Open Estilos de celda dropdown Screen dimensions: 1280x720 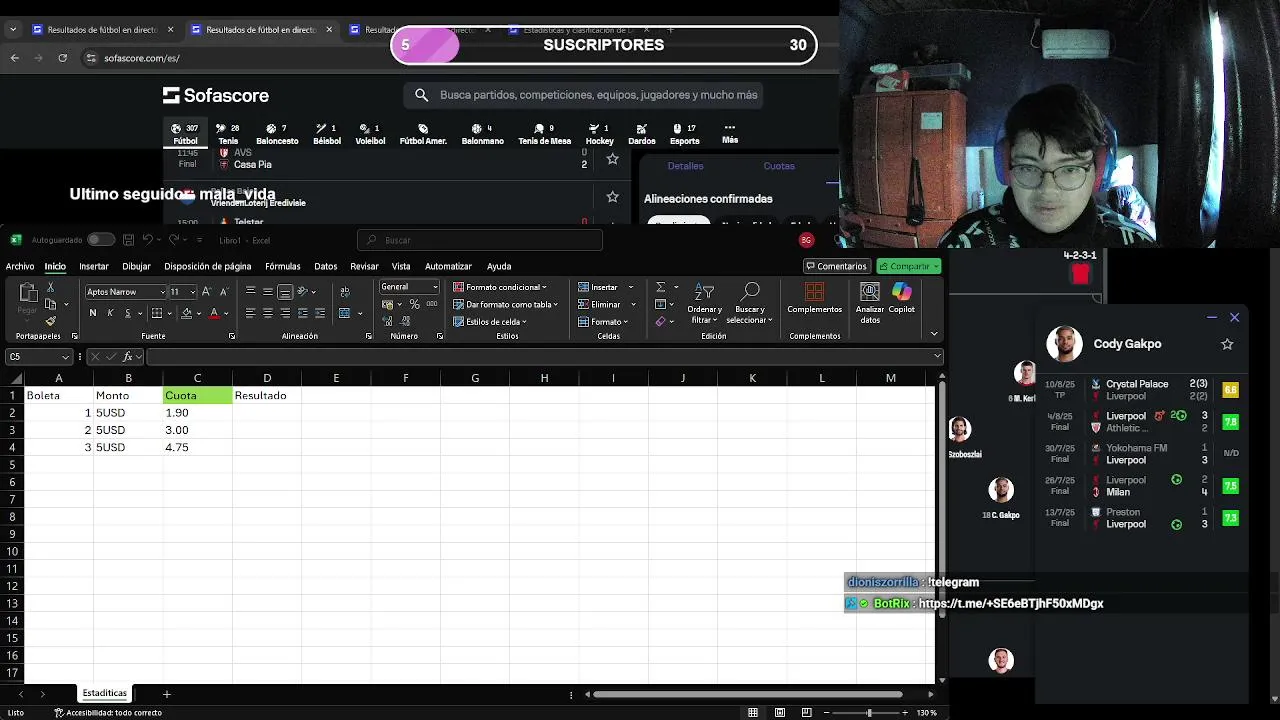click(x=490, y=322)
